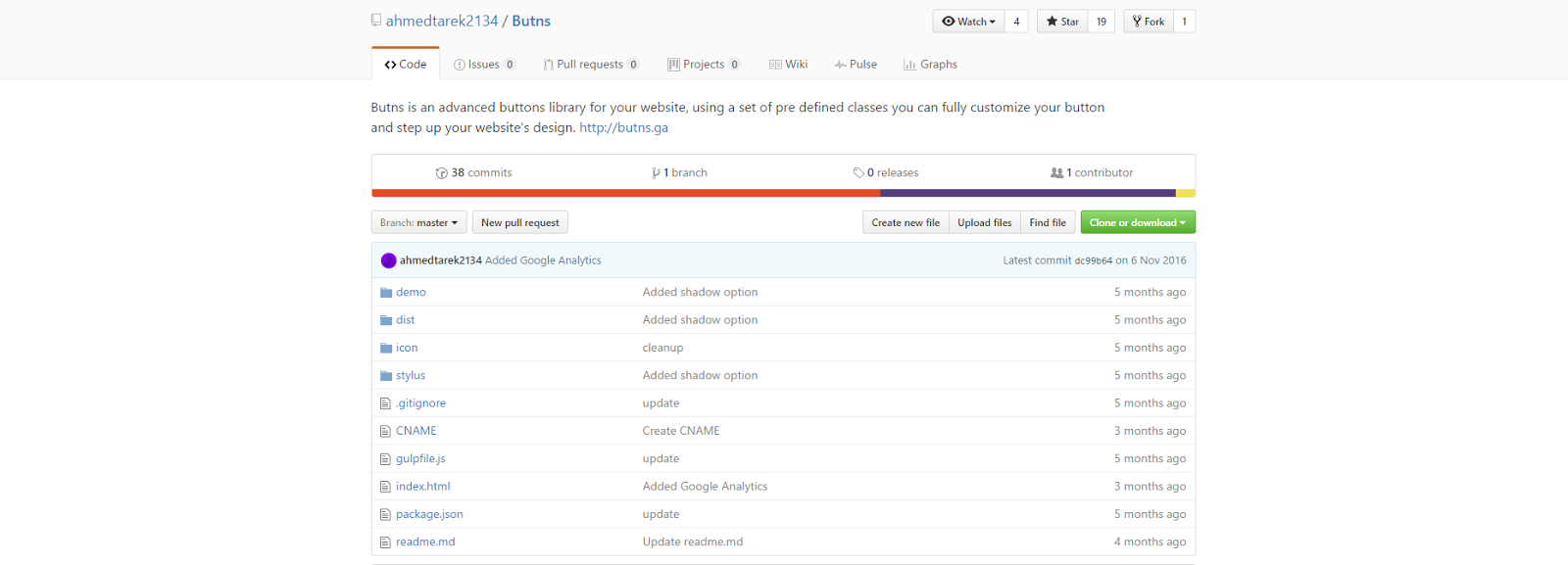Open the demo folder

point(411,293)
